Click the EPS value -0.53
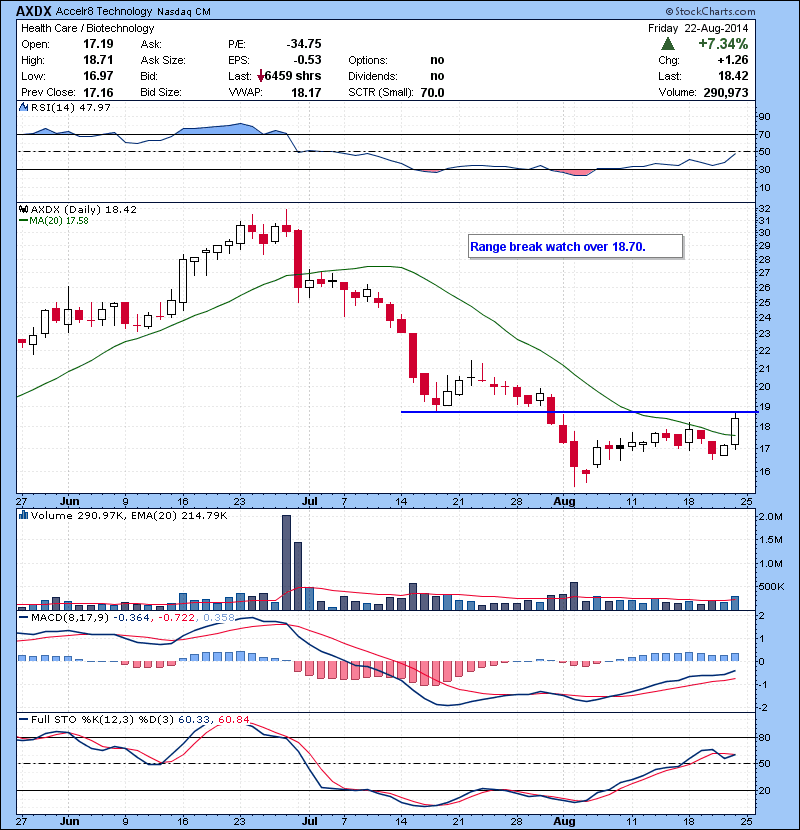Screen dimensions: 800x830 pos(308,60)
